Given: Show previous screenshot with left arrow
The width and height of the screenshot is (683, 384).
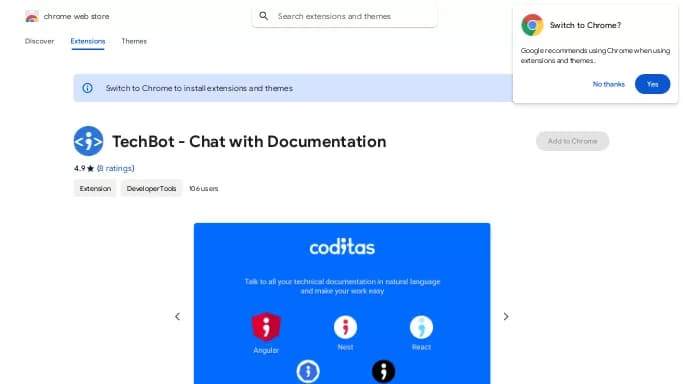Looking at the screenshot, I should coord(177,317).
